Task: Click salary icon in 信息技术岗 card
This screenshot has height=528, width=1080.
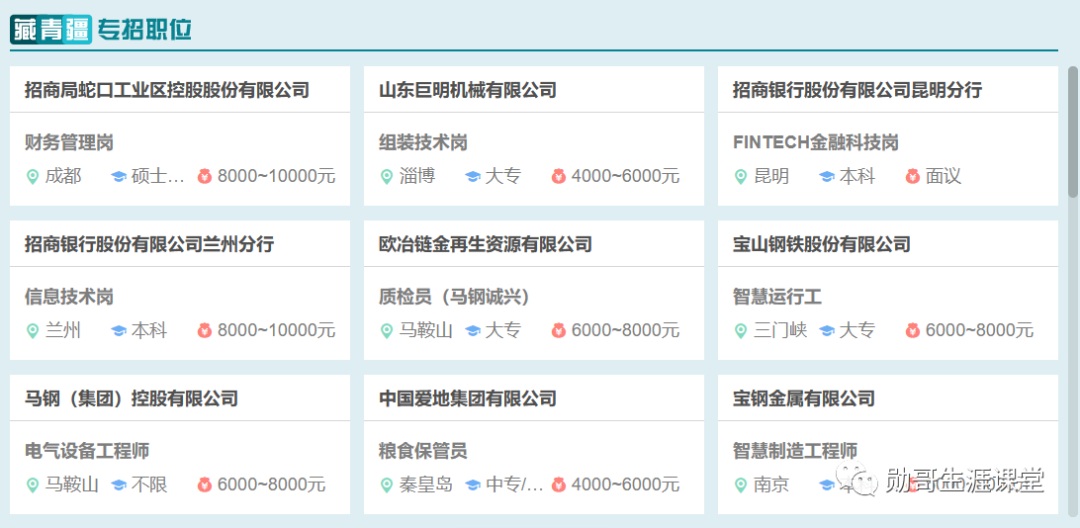Action: [204, 331]
